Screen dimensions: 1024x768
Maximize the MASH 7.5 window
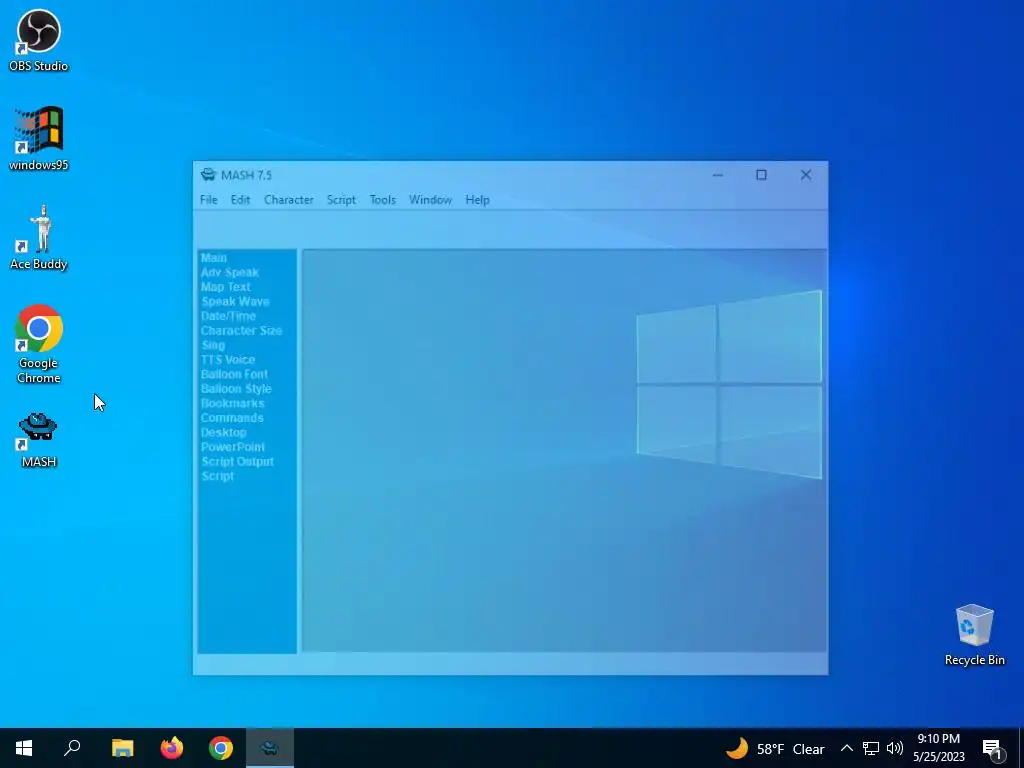(761, 175)
